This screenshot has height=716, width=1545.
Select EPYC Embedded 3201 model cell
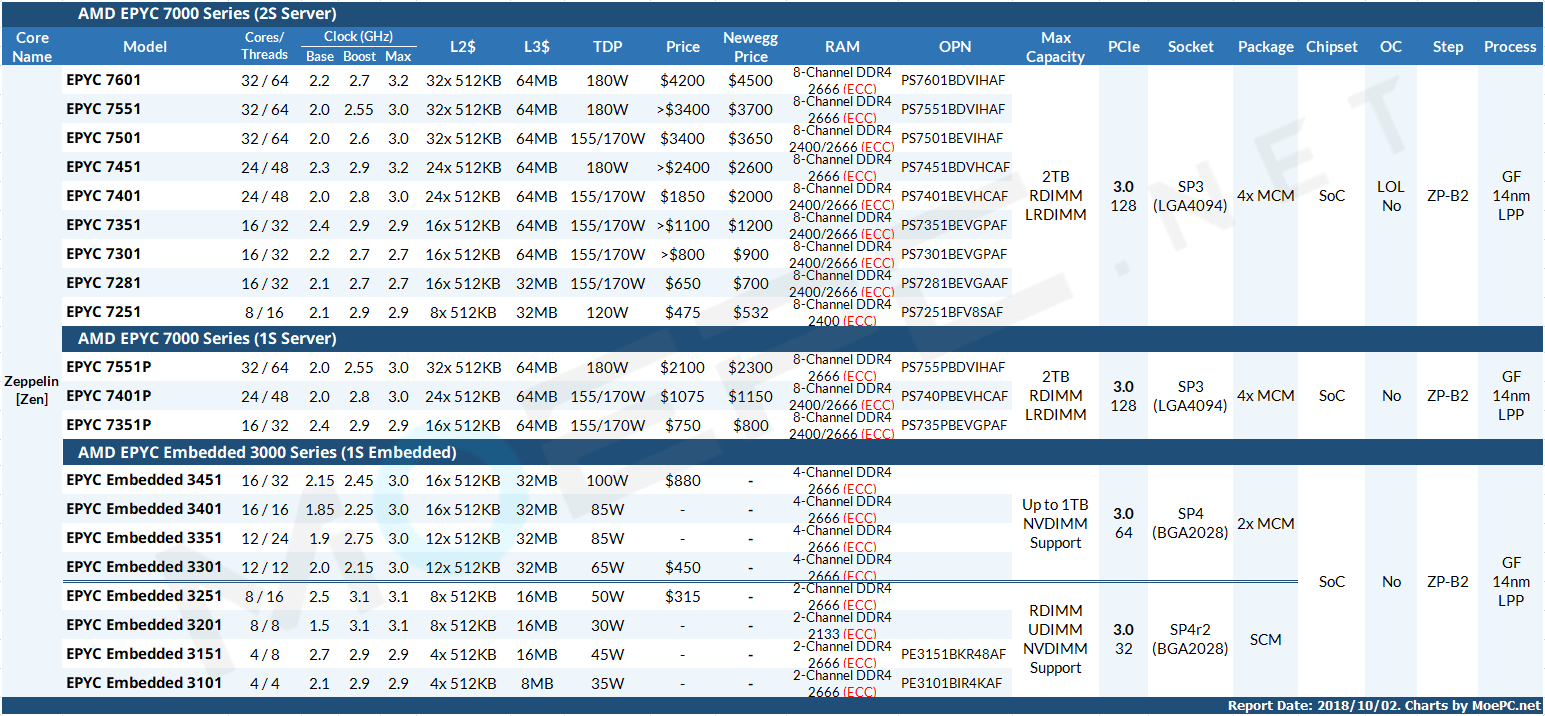144,625
